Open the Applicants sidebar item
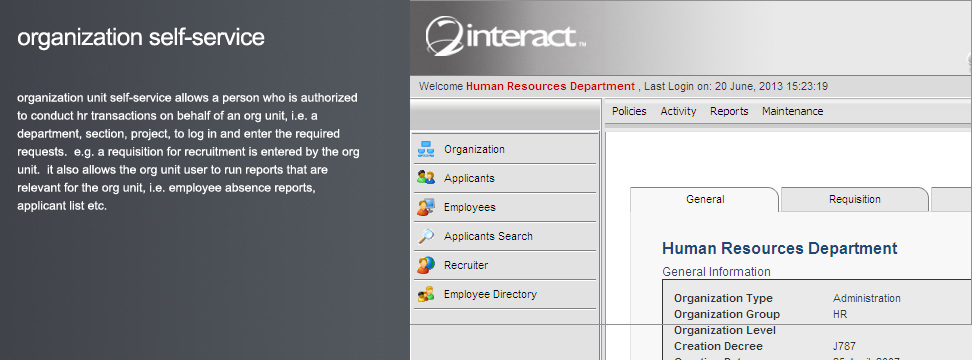The width and height of the screenshot is (972, 360). pyautogui.click(x=505, y=178)
